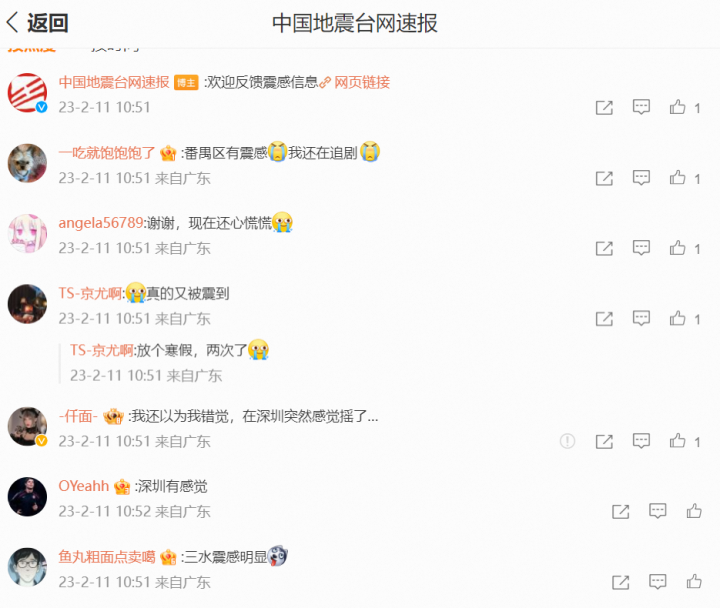Like angela56789's comment
Image resolution: width=720 pixels, height=608 pixels.
tap(677, 248)
